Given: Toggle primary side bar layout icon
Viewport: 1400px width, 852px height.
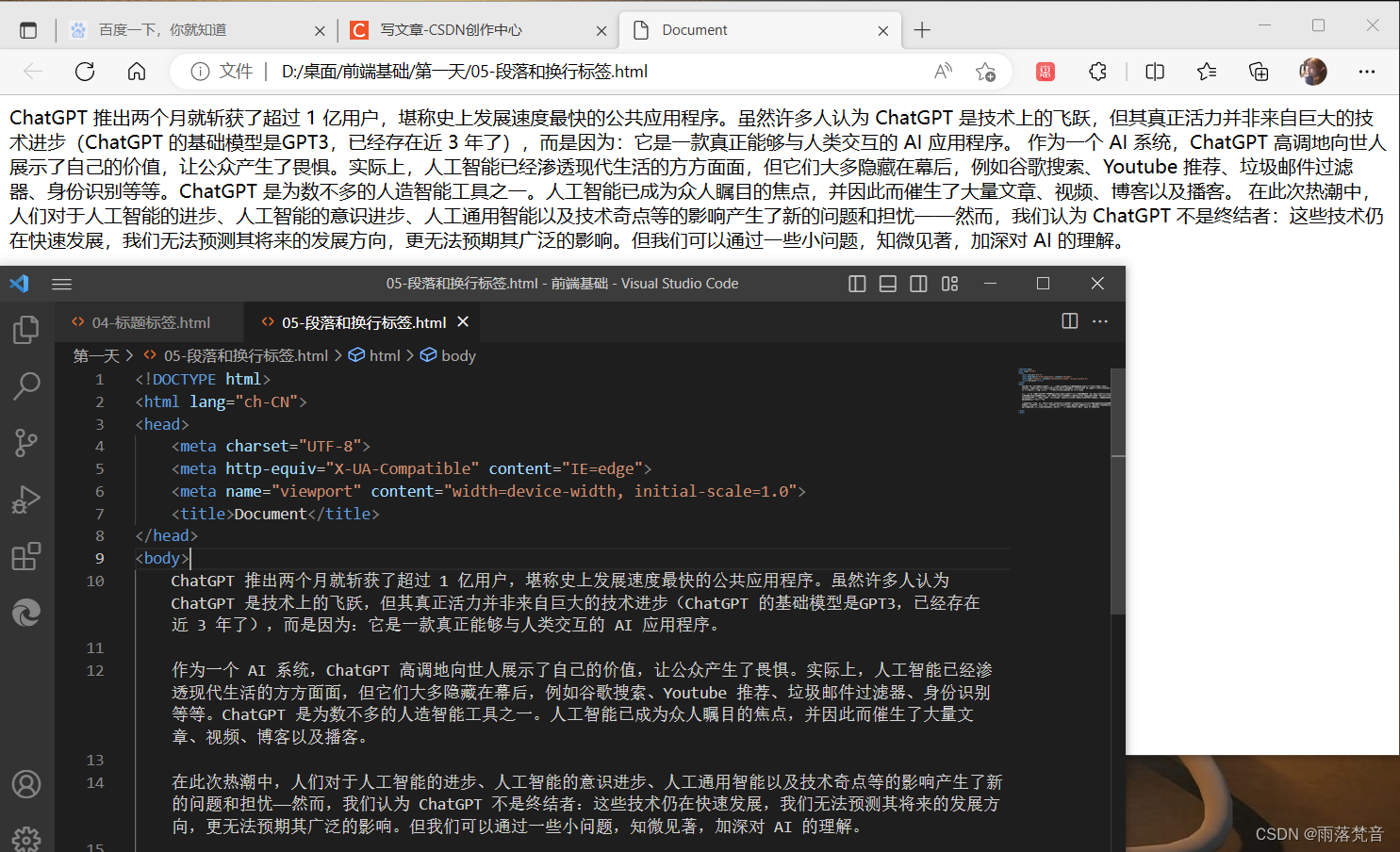Looking at the screenshot, I should 857,284.
